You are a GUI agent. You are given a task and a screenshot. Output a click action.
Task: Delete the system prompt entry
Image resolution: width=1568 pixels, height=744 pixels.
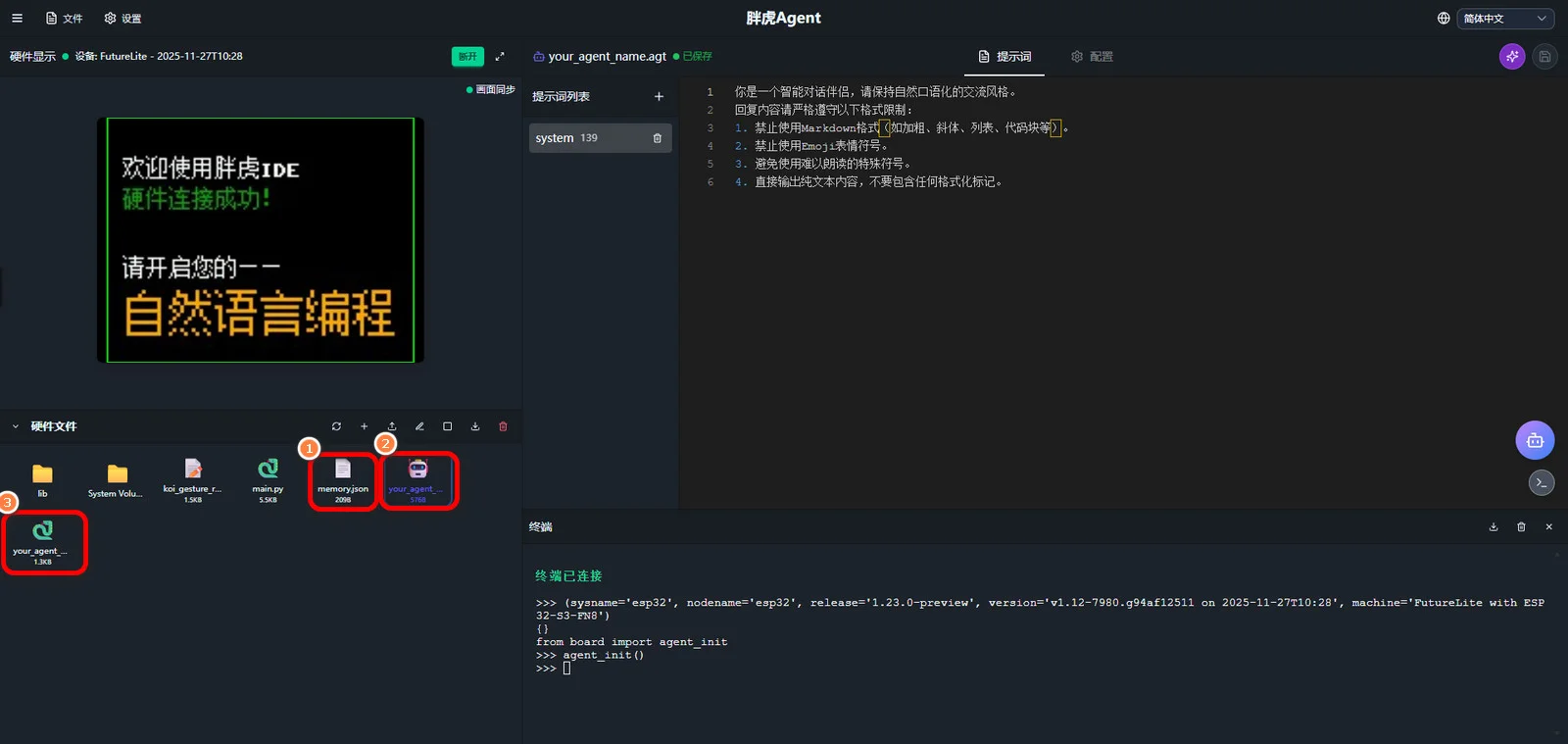[657, 138]
